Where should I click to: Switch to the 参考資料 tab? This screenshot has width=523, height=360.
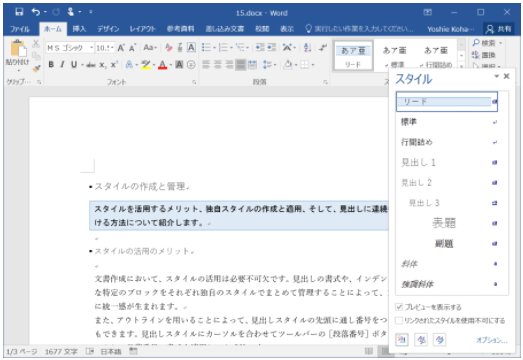(x=180, y=29)
